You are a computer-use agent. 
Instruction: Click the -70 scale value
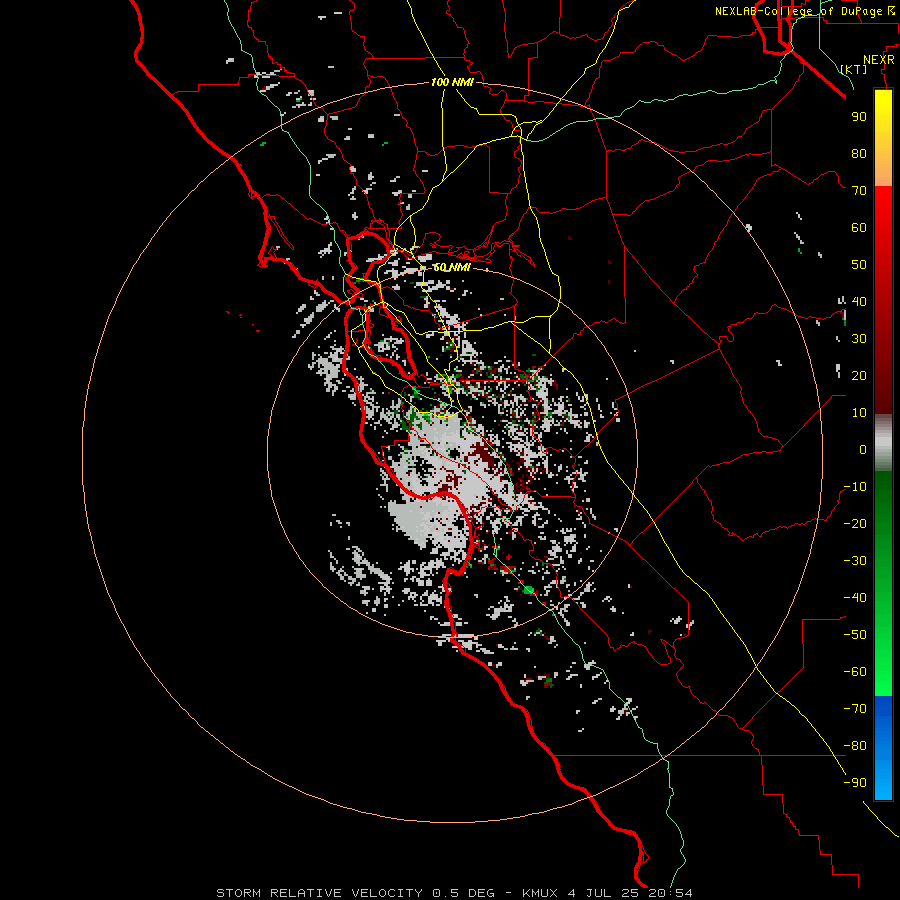point(855,709)
